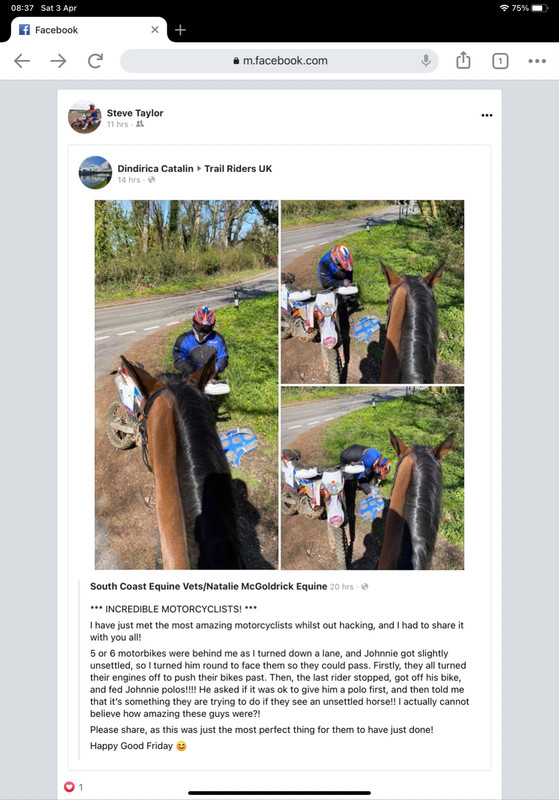The width and height of the screenshot is (559, 800).
Task: Open the large left horse photo
Action: [x=186, y=385]
